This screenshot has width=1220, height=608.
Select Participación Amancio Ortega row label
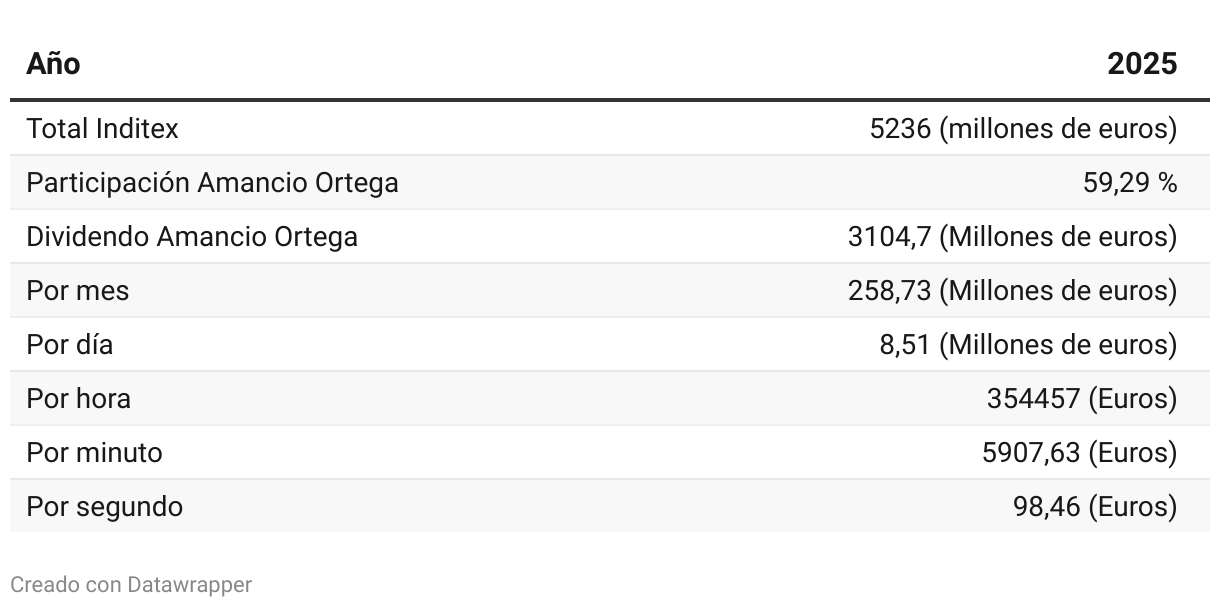pos(212,183)
